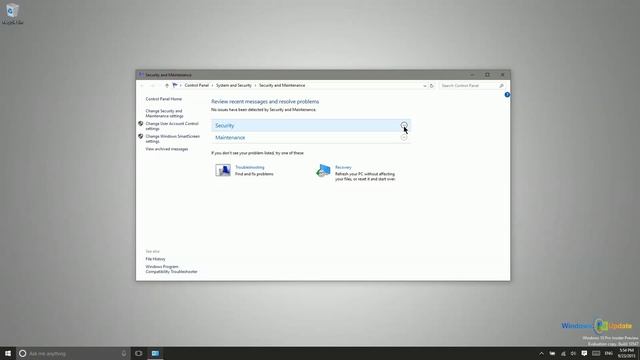Click the Cortana microphone icon
This screenshot has width=640, height=360.
tap(124, 353)
